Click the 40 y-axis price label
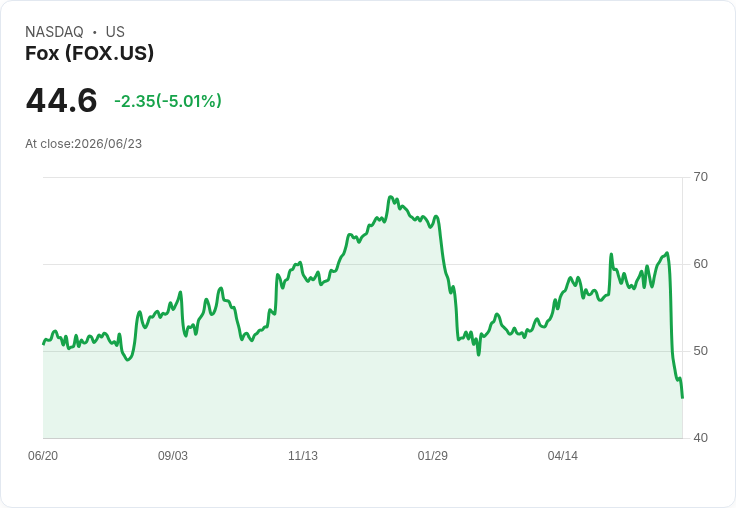The width and height of the screenshot is (736, 508). click(x=700, y=438)
